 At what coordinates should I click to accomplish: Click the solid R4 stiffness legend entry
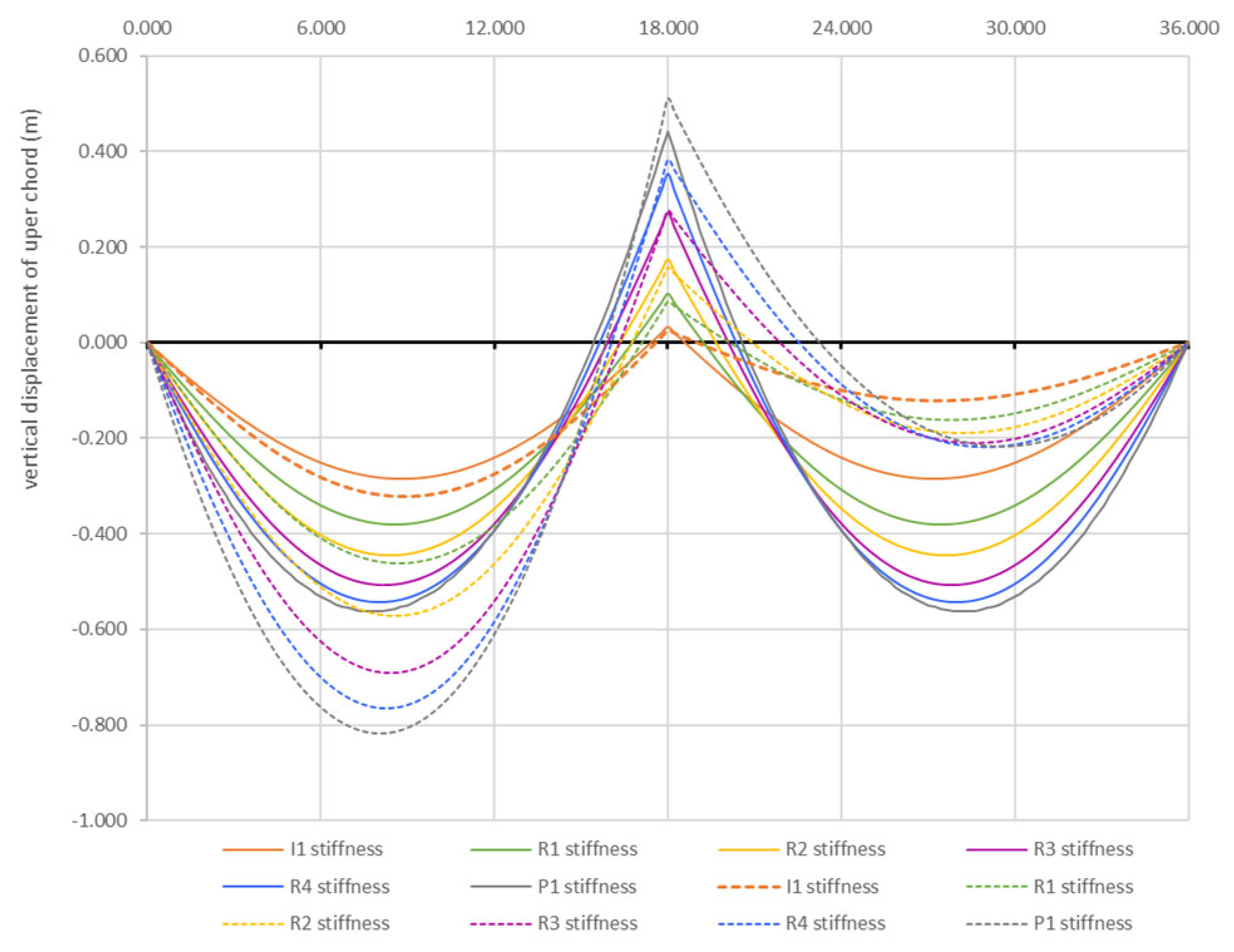click(x=339, y=886)
